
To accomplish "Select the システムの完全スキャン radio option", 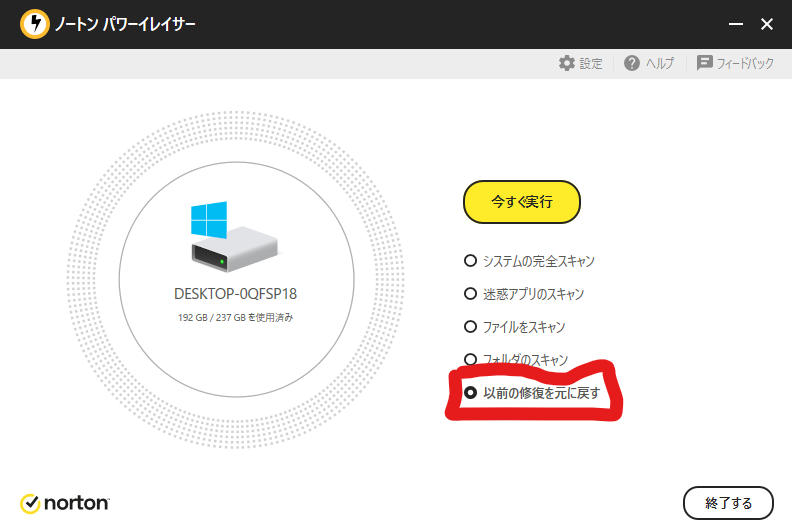I will (470, 261).
